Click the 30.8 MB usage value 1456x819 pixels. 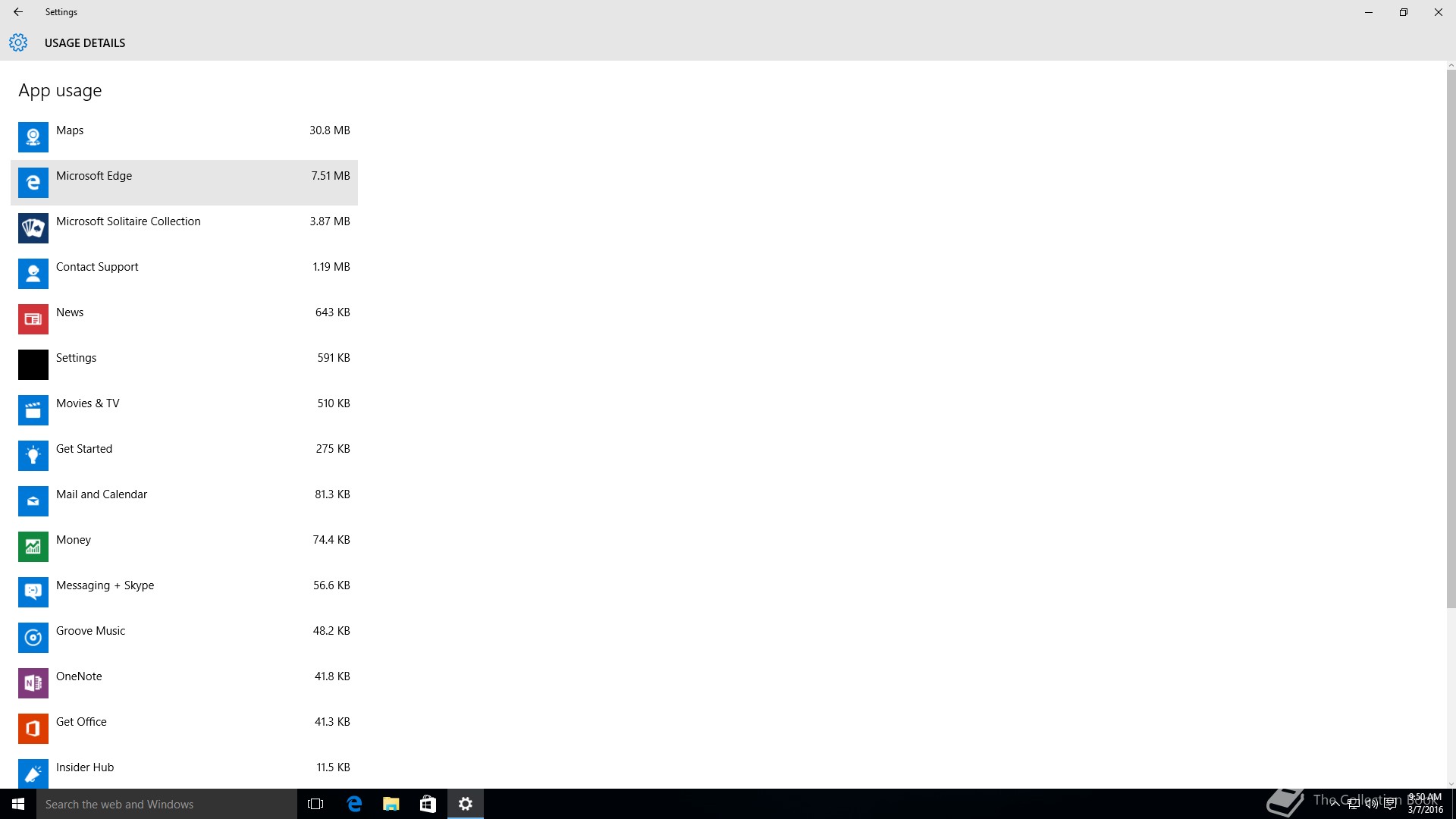330,130
